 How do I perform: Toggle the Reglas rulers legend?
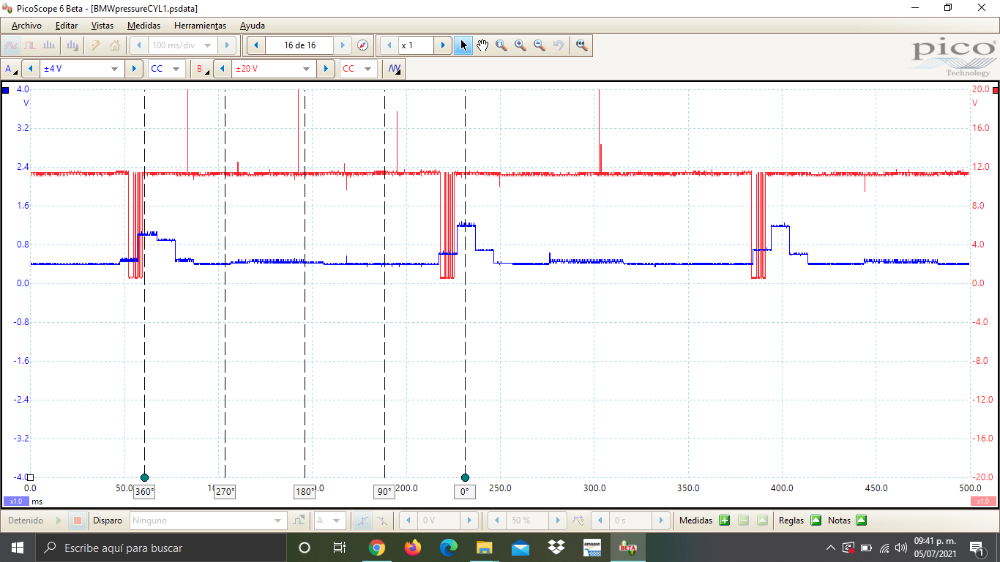click(814, 521)
